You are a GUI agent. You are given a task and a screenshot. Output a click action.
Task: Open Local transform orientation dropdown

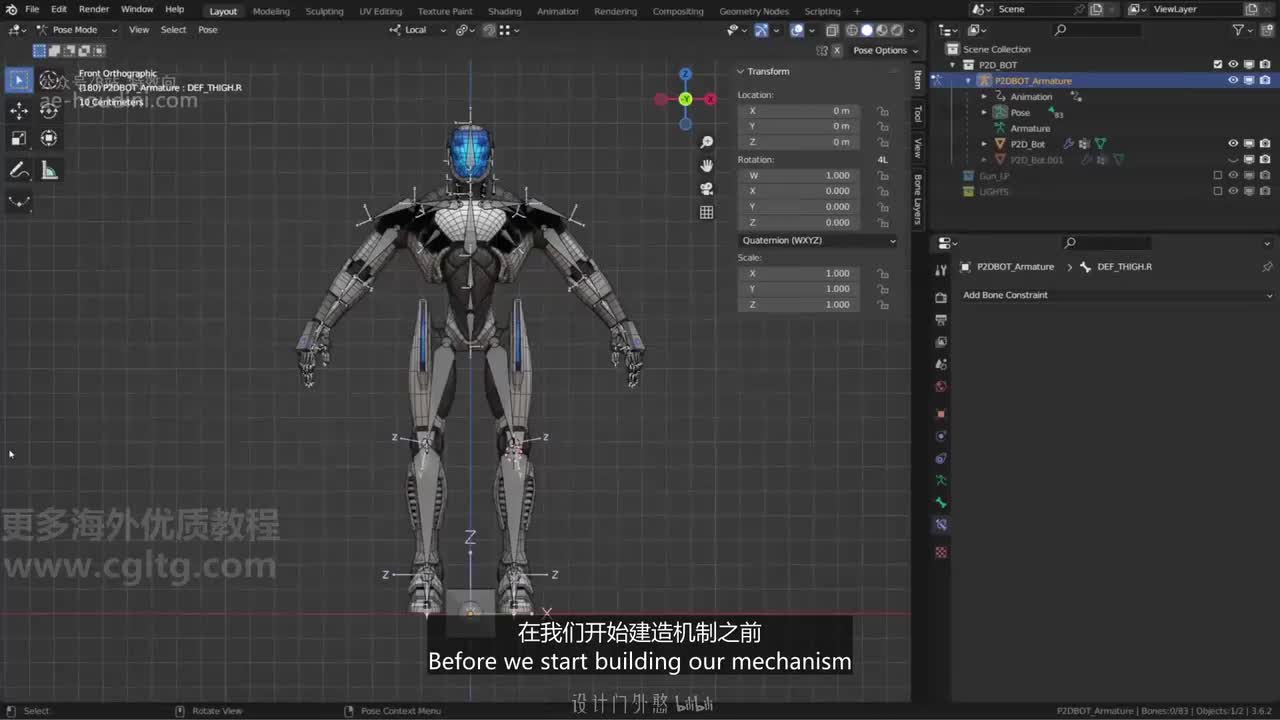point(418,30)
